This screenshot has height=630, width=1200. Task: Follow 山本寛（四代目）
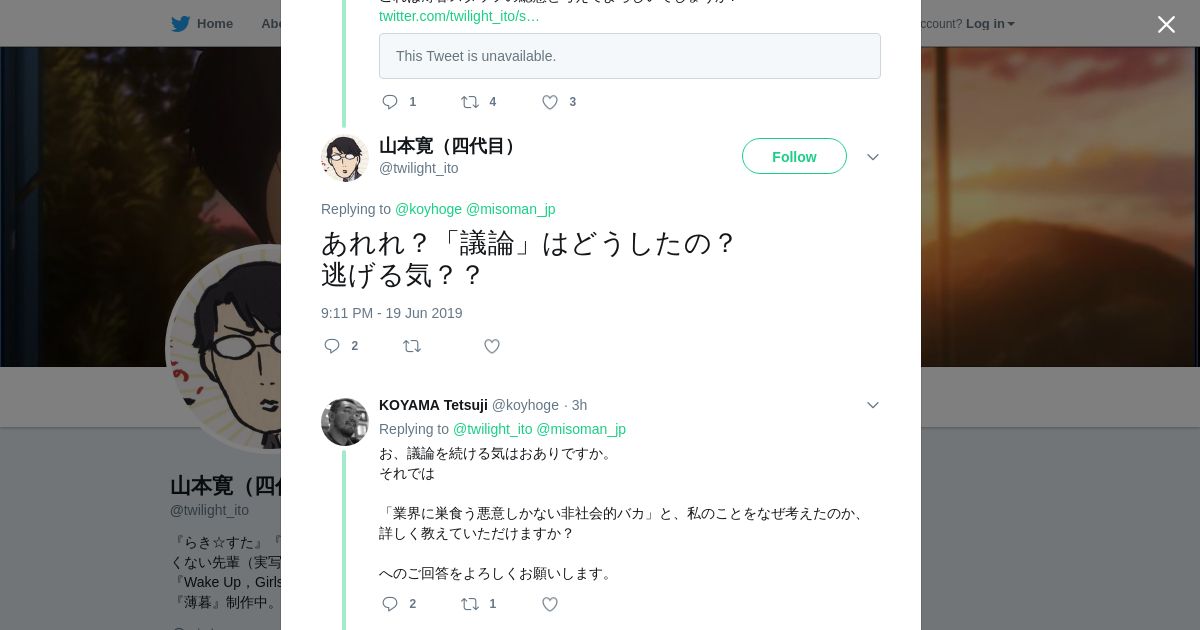tap(794, 157)
